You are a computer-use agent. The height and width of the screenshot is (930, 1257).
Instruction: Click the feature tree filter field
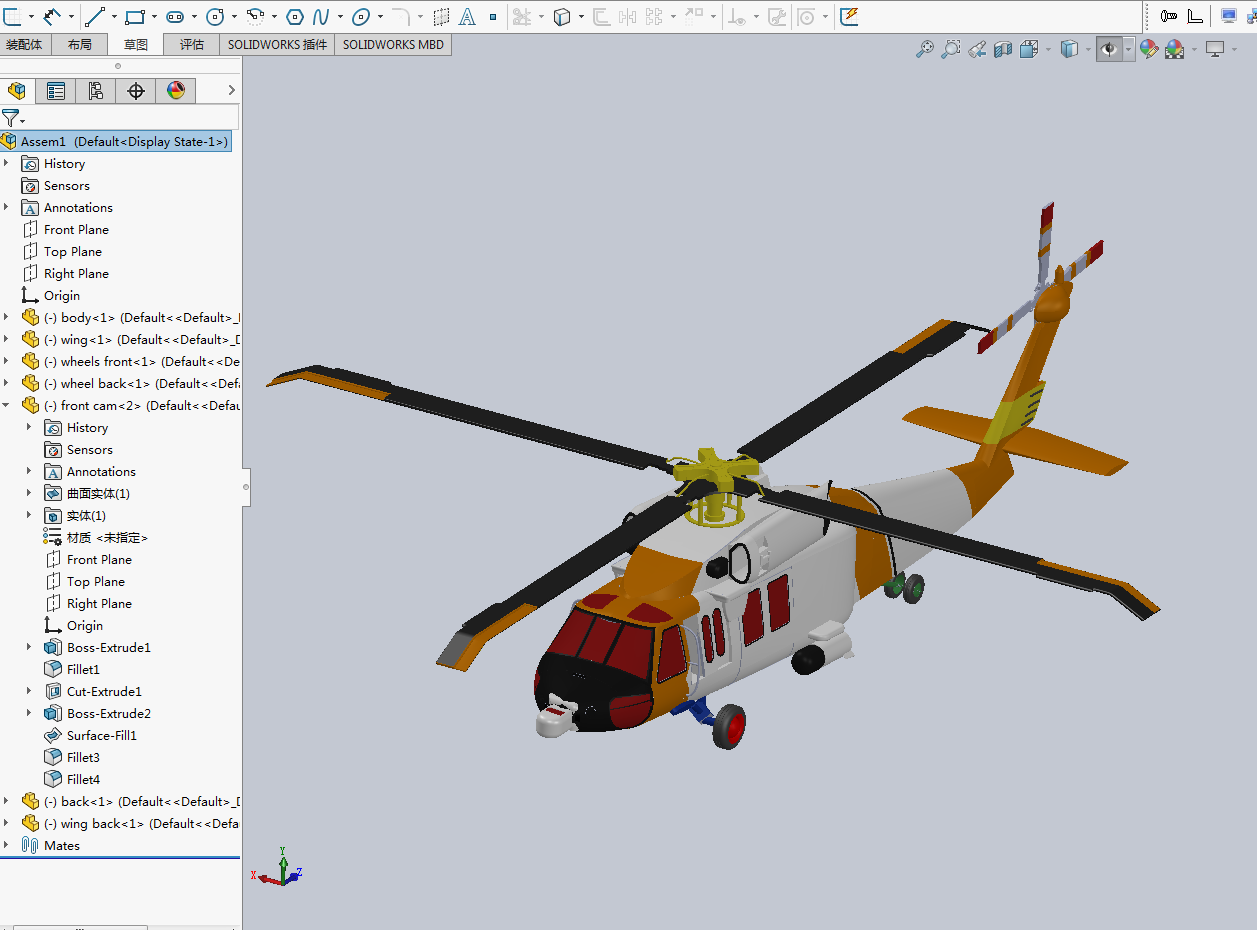pyautogui.click(x=130, y=118)
